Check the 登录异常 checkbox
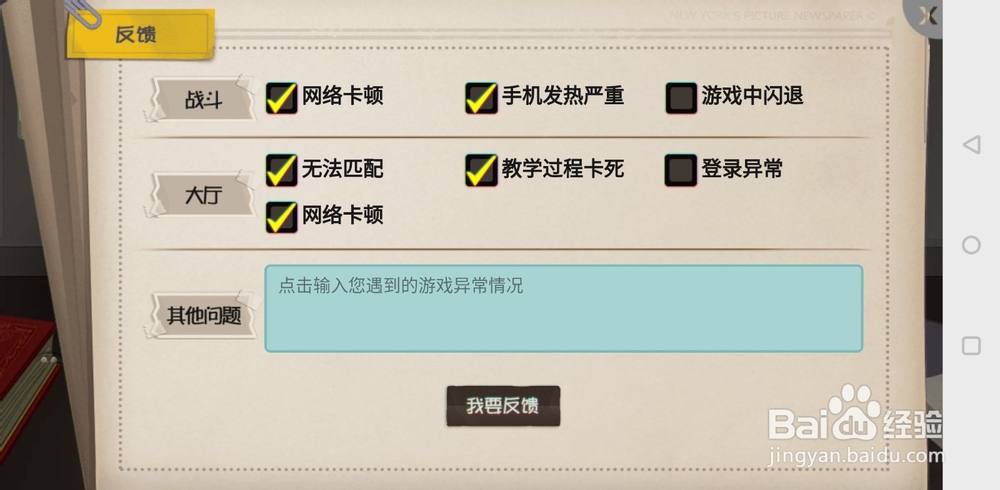Image resolution: width=1000 pixels, height=490 pixels. coord(680,170)
